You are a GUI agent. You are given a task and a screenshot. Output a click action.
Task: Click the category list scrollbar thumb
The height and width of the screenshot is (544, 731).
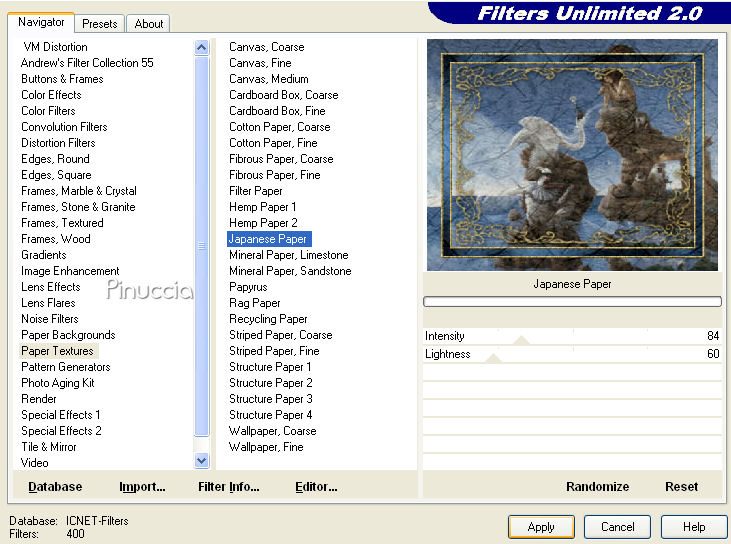201,246
